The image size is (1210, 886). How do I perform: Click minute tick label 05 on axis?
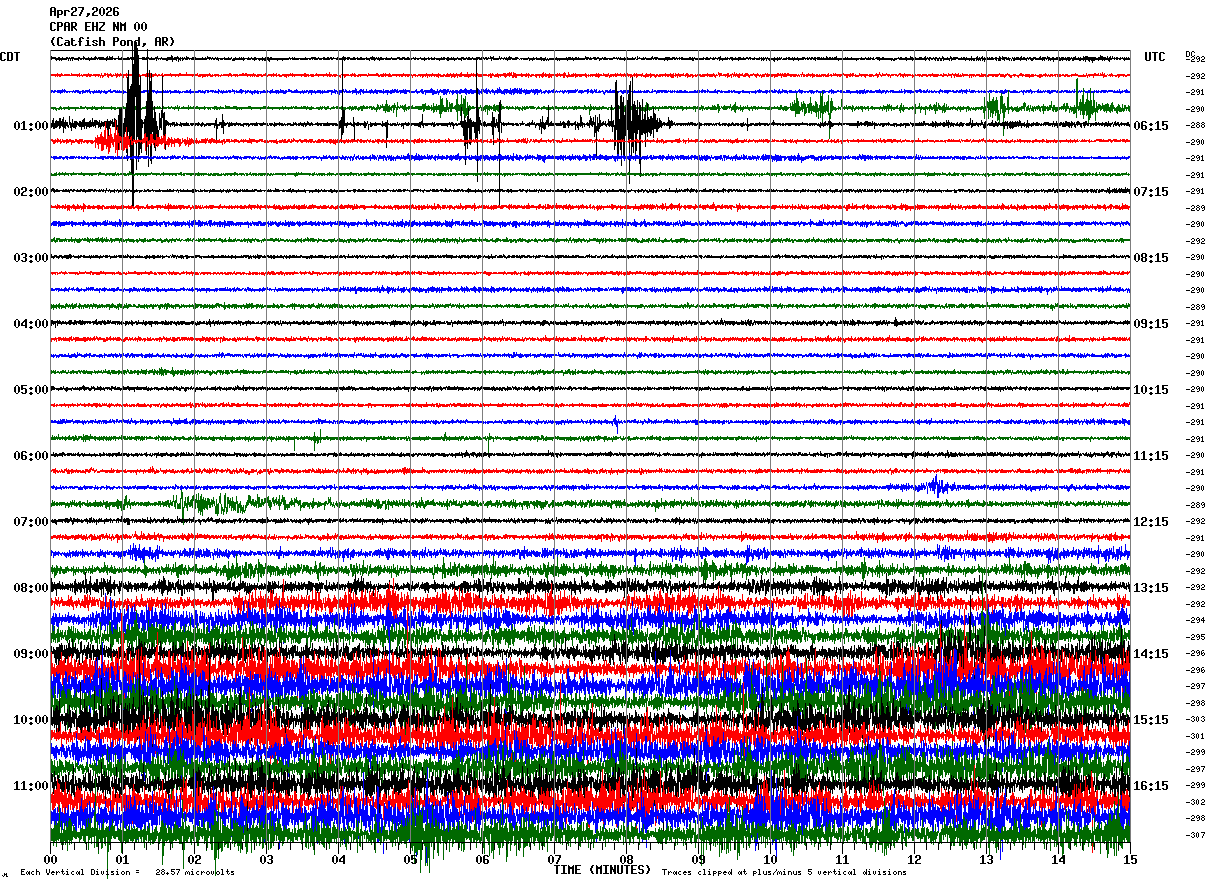coord(410,859)
